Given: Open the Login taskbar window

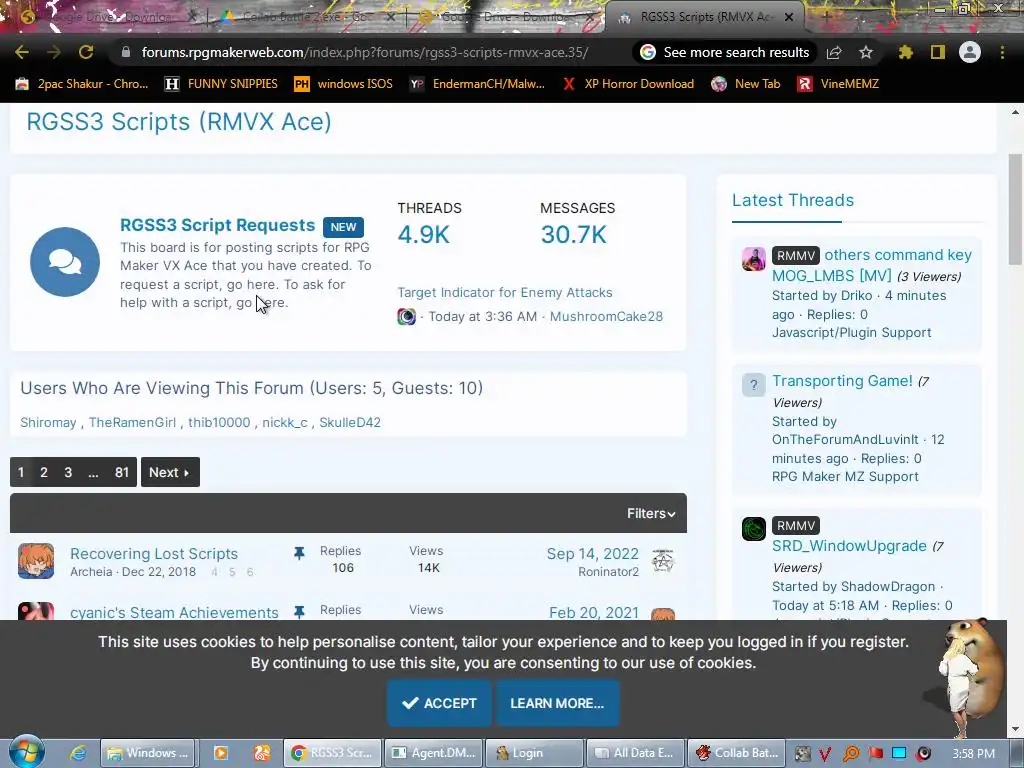Looking at the screenshot, I should tap(534, 753).
